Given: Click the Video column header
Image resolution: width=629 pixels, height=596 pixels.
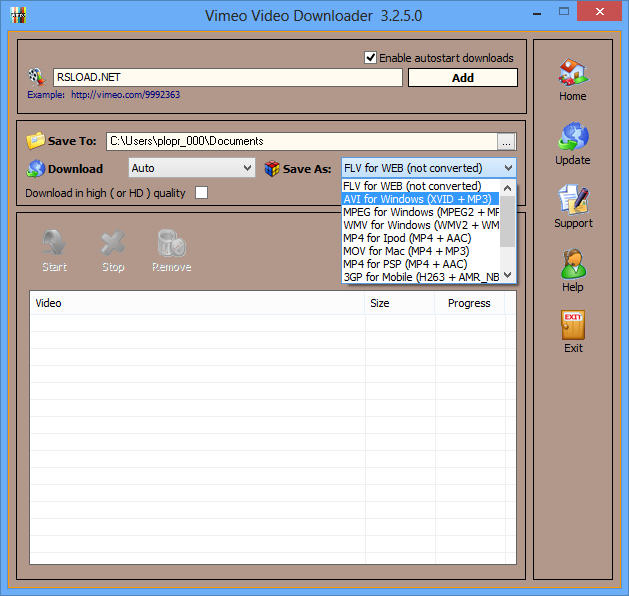Looking at the screenshot, I should point(197,303).
